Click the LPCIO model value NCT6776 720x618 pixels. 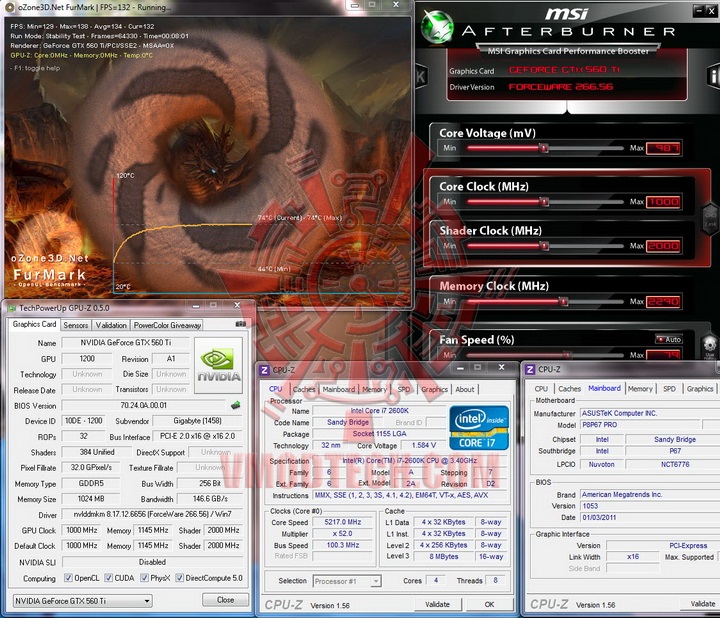[675, 464]
